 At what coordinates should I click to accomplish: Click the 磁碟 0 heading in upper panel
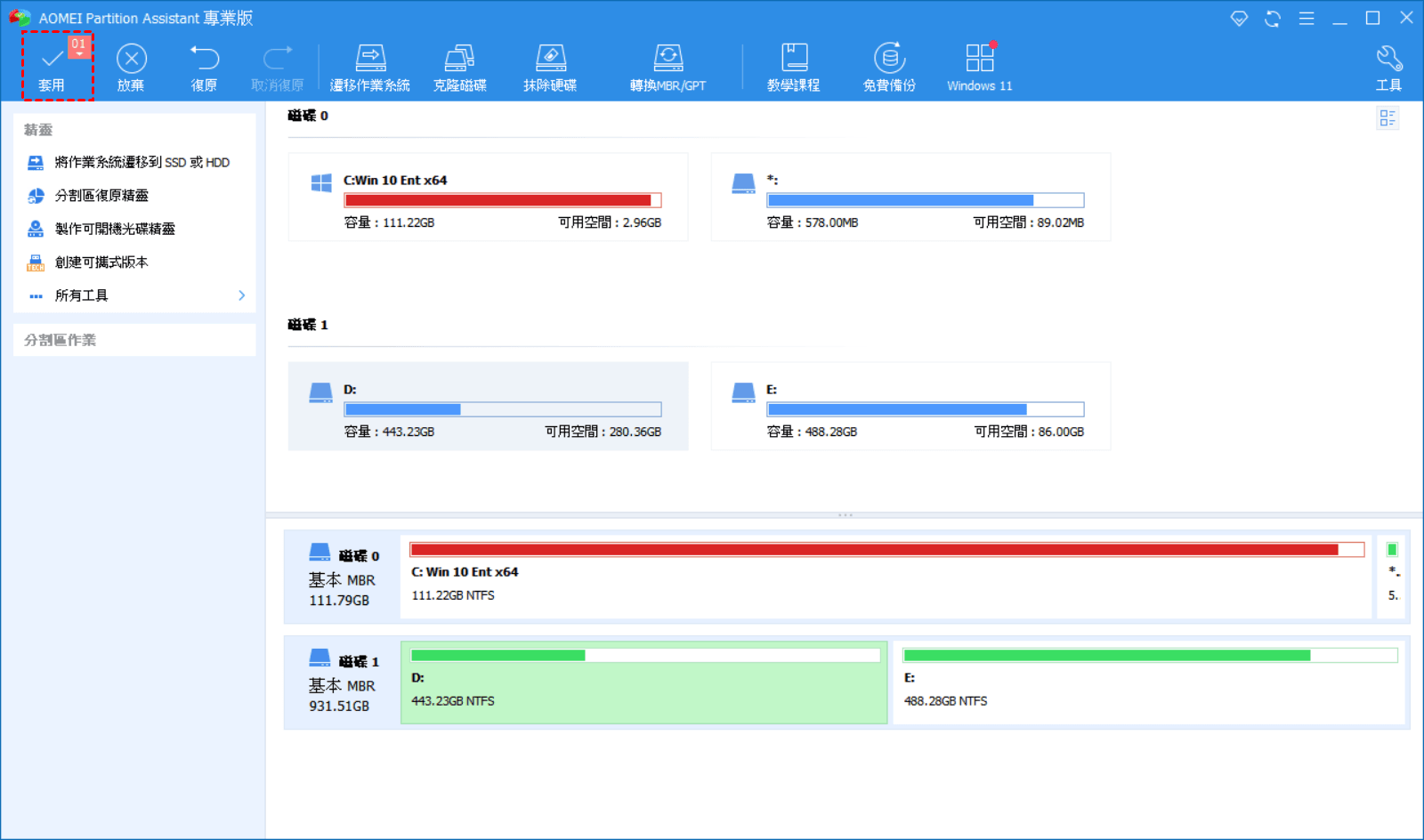[308, 116]
